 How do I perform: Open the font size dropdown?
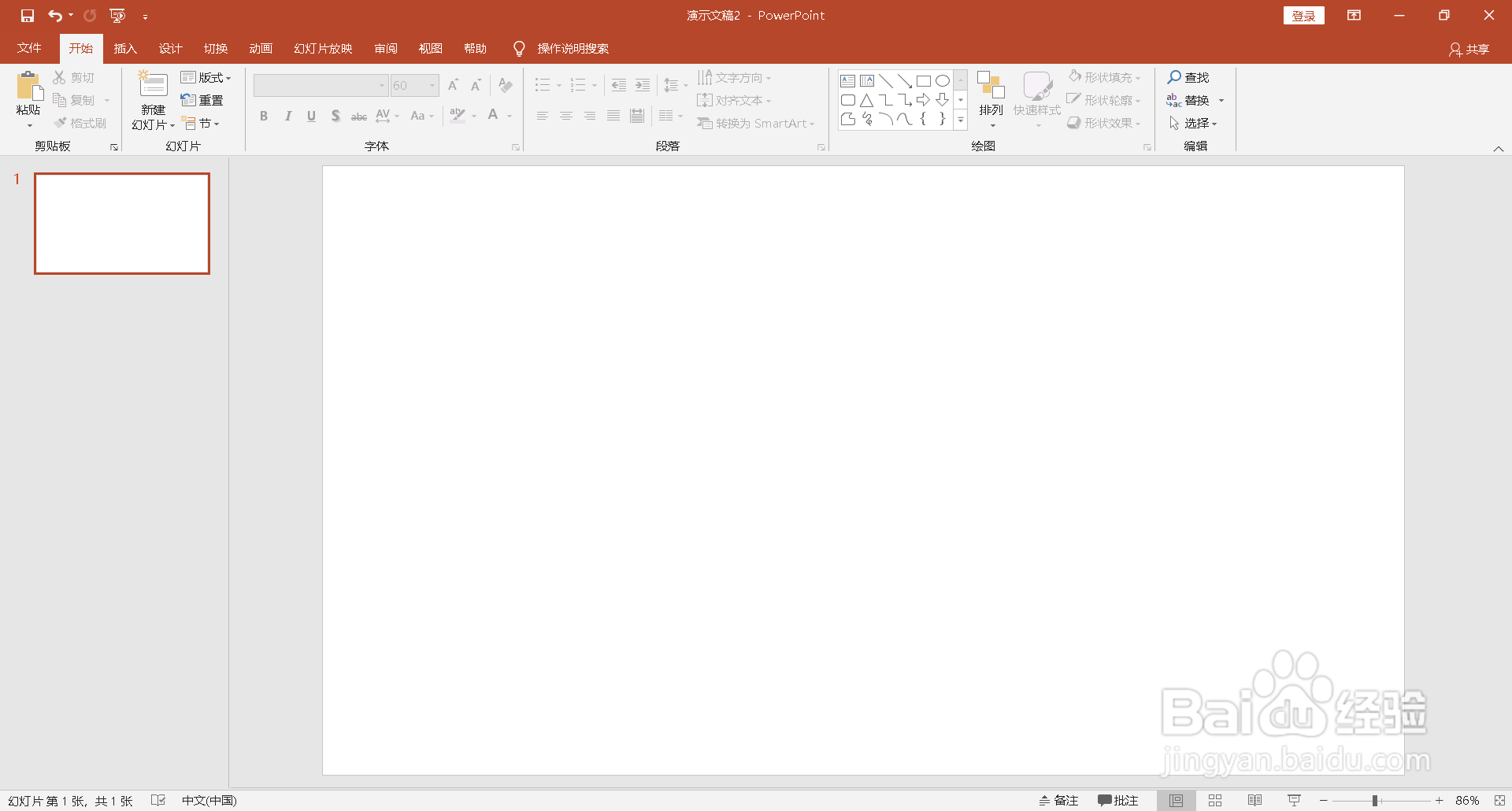432,85
